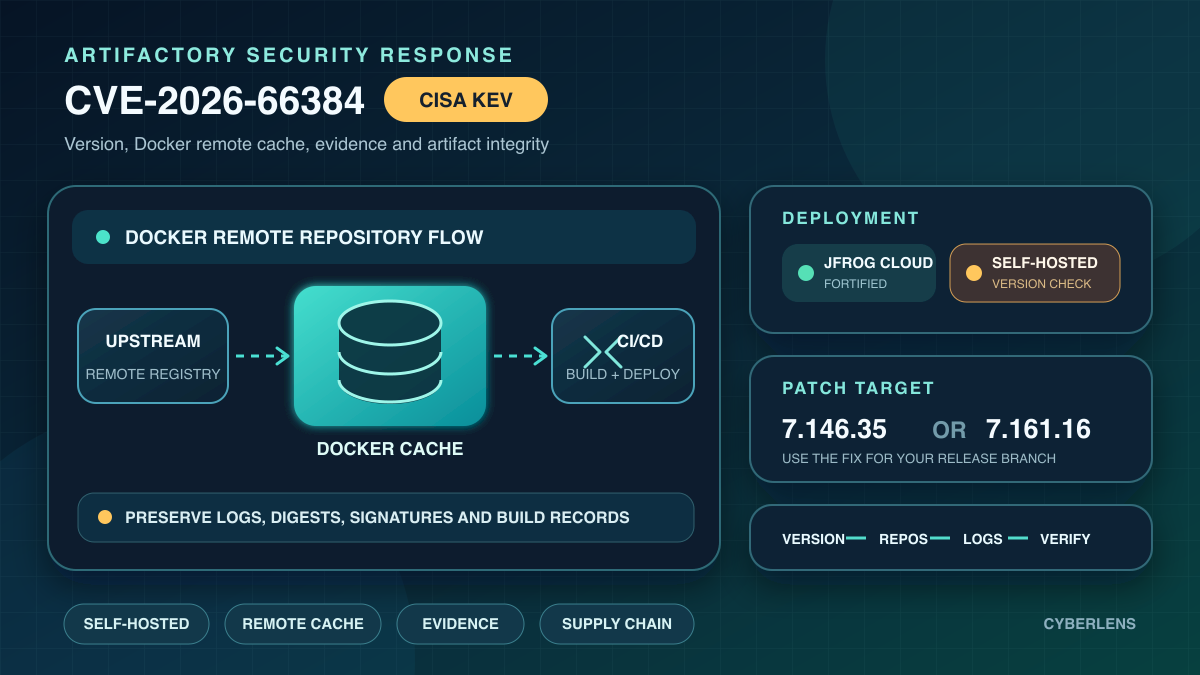Select the CI/CD build + deploy box
1200x675 pixels.
click(623, 356)
